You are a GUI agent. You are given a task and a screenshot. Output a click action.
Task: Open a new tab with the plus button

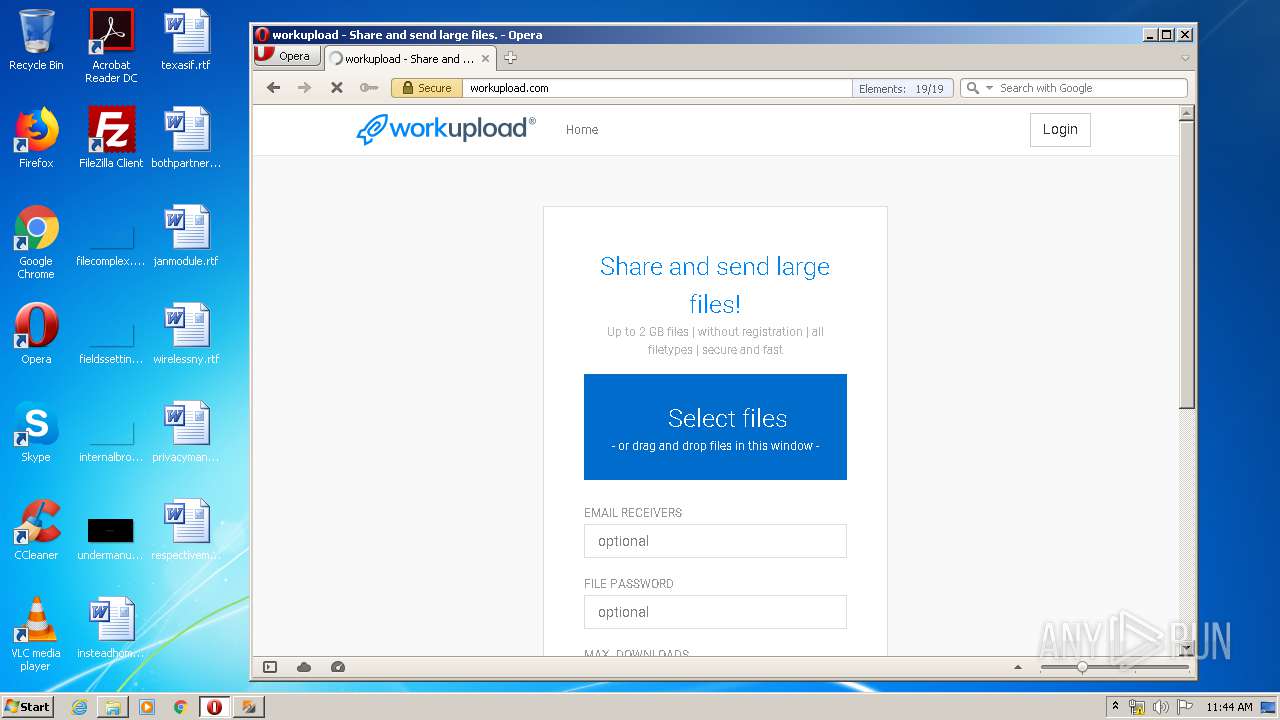coord(510,58)
